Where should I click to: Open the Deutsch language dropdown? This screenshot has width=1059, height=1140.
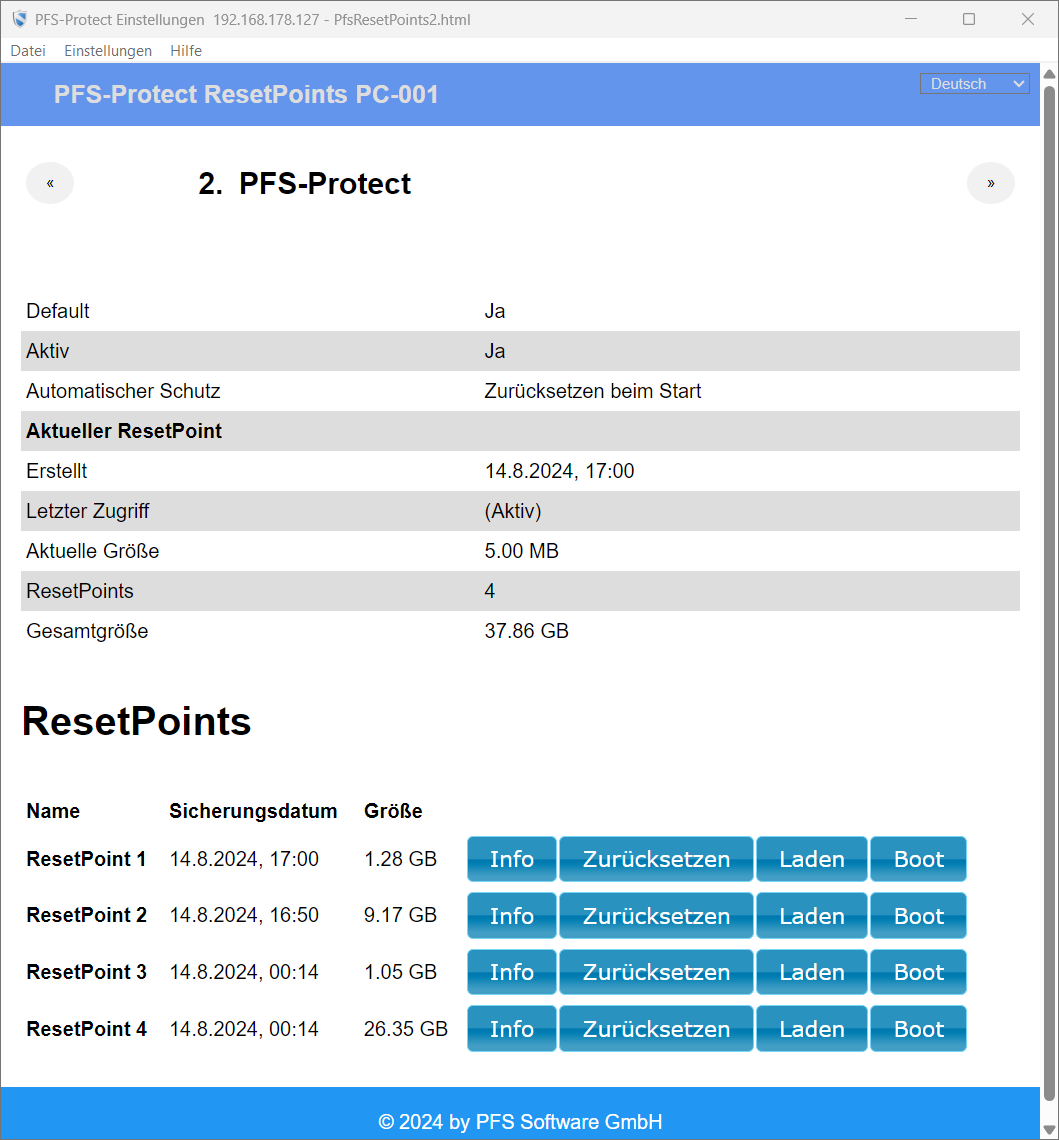[974, 84]
